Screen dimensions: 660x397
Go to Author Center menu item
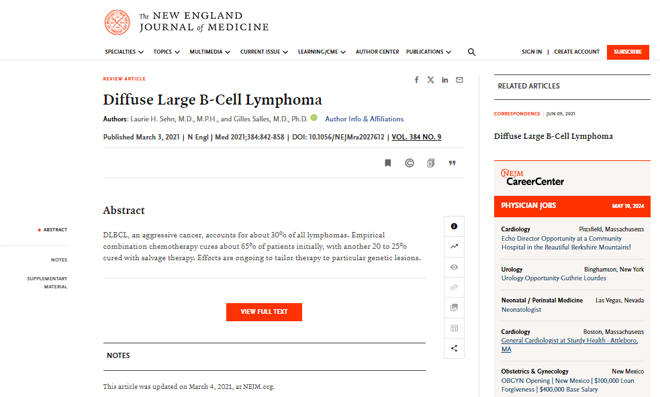coord(377,52)
